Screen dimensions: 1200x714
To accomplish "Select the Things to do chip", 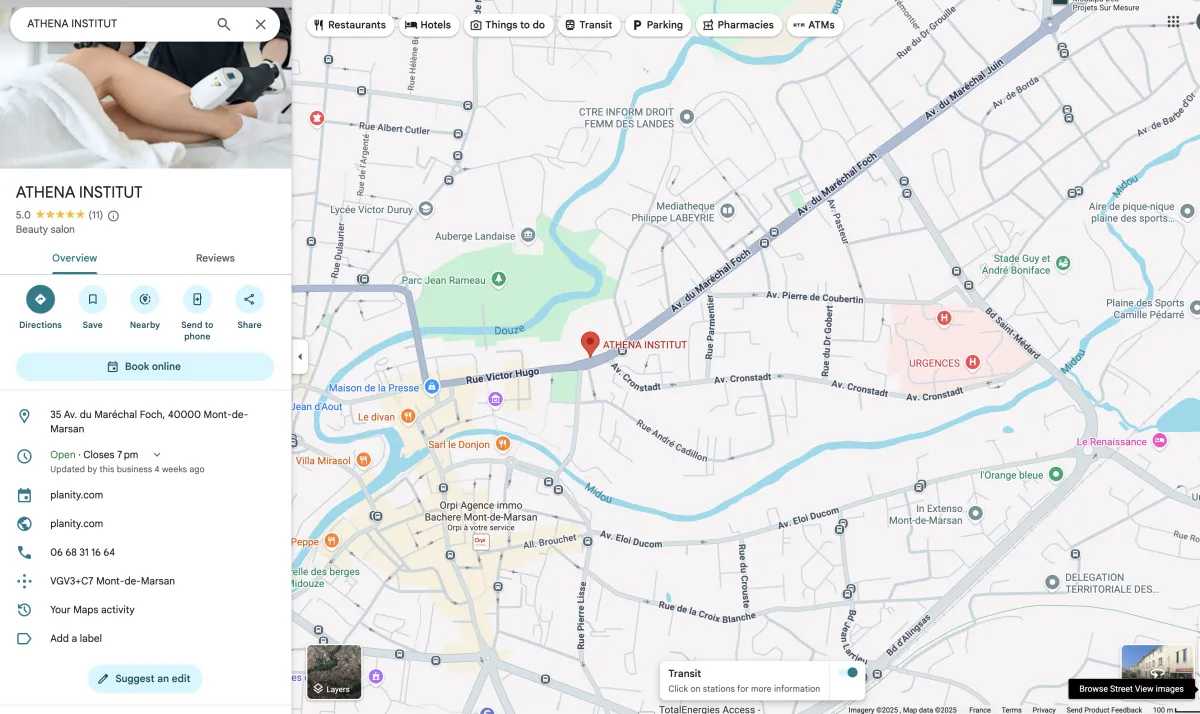I will 507,25.
